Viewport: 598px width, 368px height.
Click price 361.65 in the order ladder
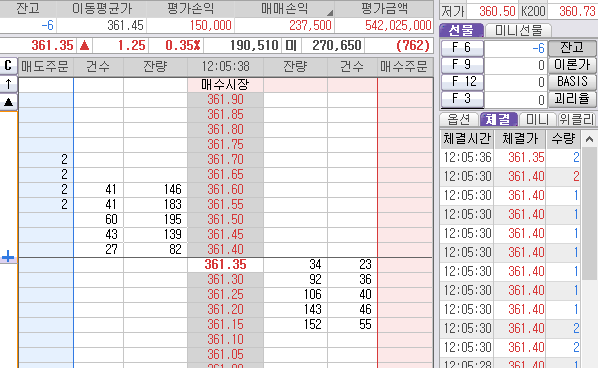225,175
